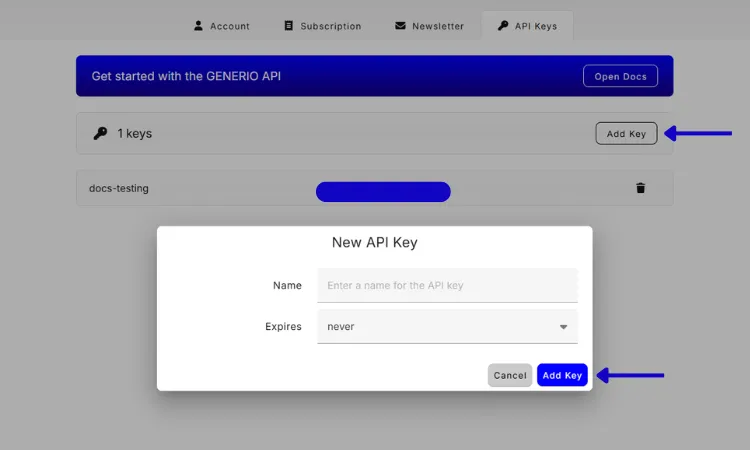This screenshot has height=450, width=750.
Task: Click the 1 keys count text
Action: [x=135, y=133]
